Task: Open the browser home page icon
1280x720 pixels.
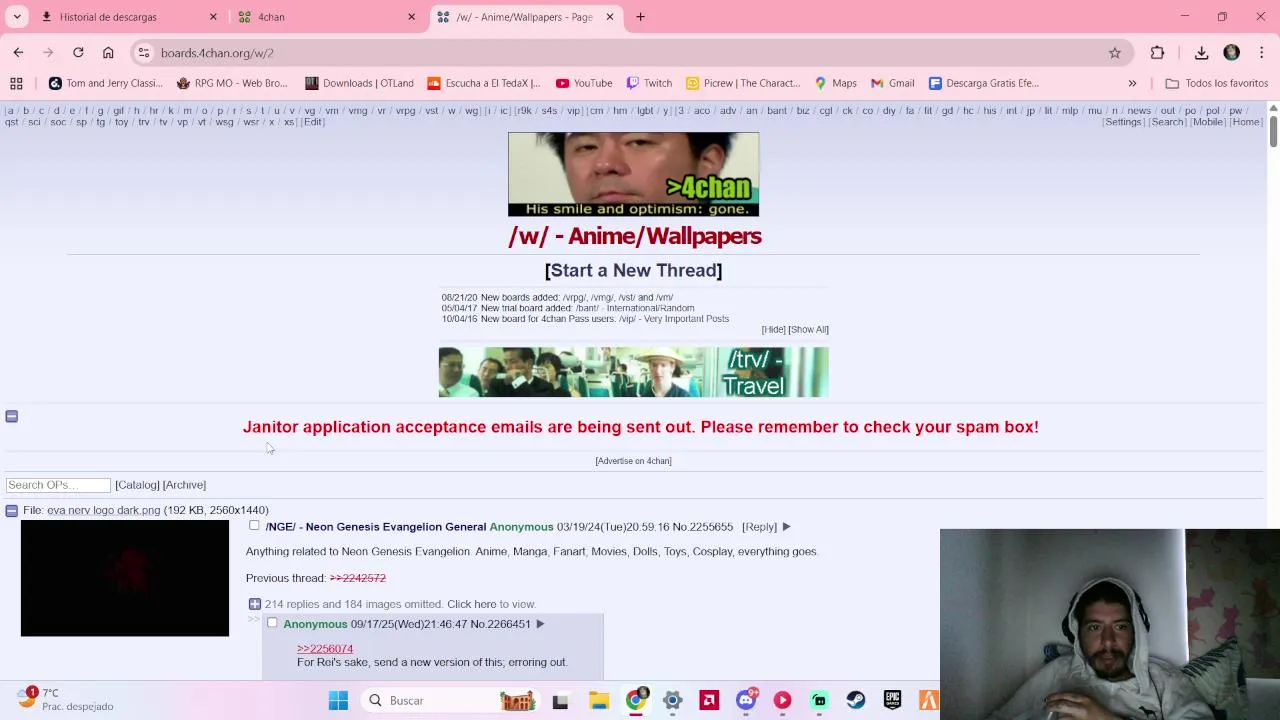Action: 108,53
